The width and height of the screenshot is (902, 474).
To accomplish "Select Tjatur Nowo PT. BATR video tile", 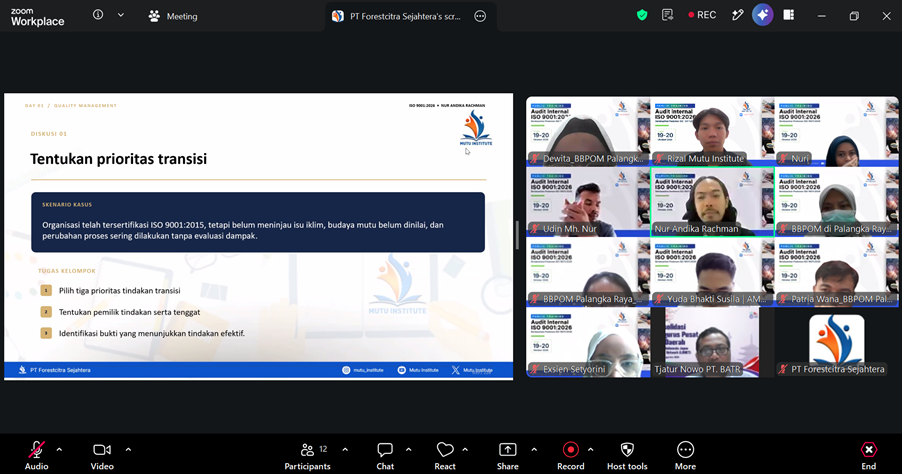I will pyautogui.click(x=712, y=342).
